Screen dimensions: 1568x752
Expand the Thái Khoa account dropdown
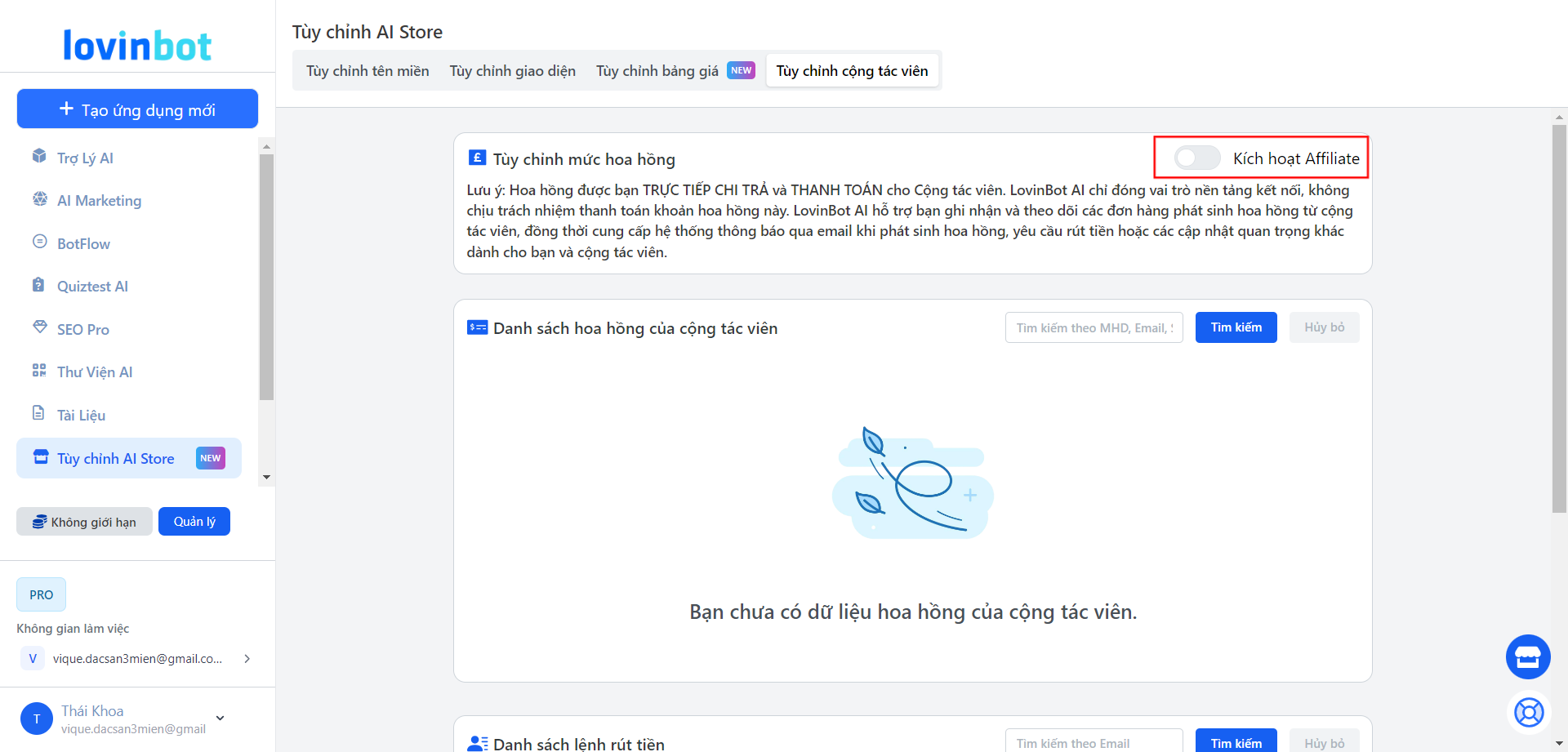click(x=220, y=719)
